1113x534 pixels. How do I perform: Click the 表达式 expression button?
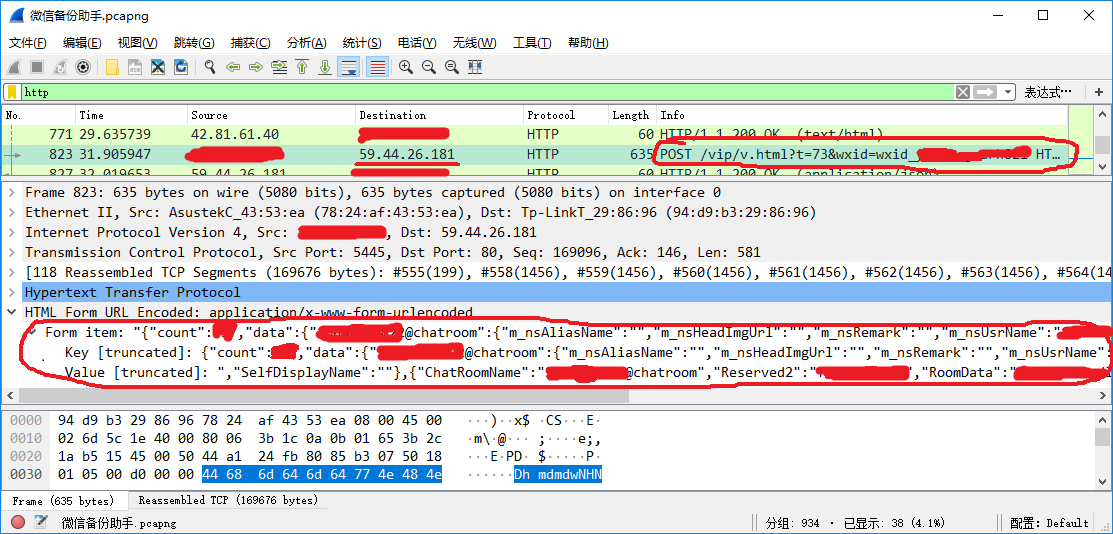tap(1048, 92)
